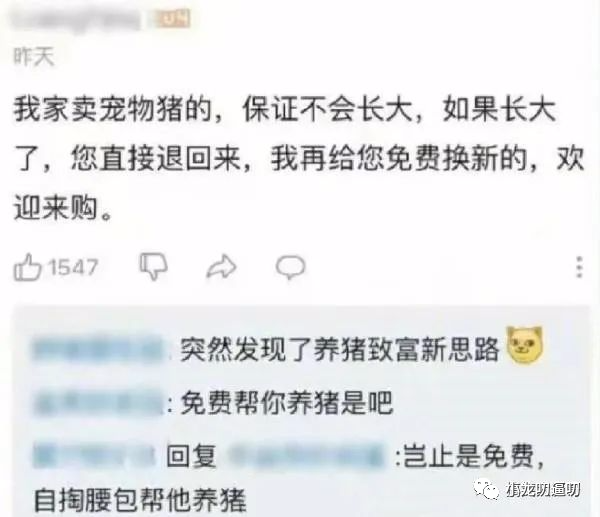This screenshot has width=600, height=517.
Task: Open third replier's blurred username
Action: click(x=94, y=456)
